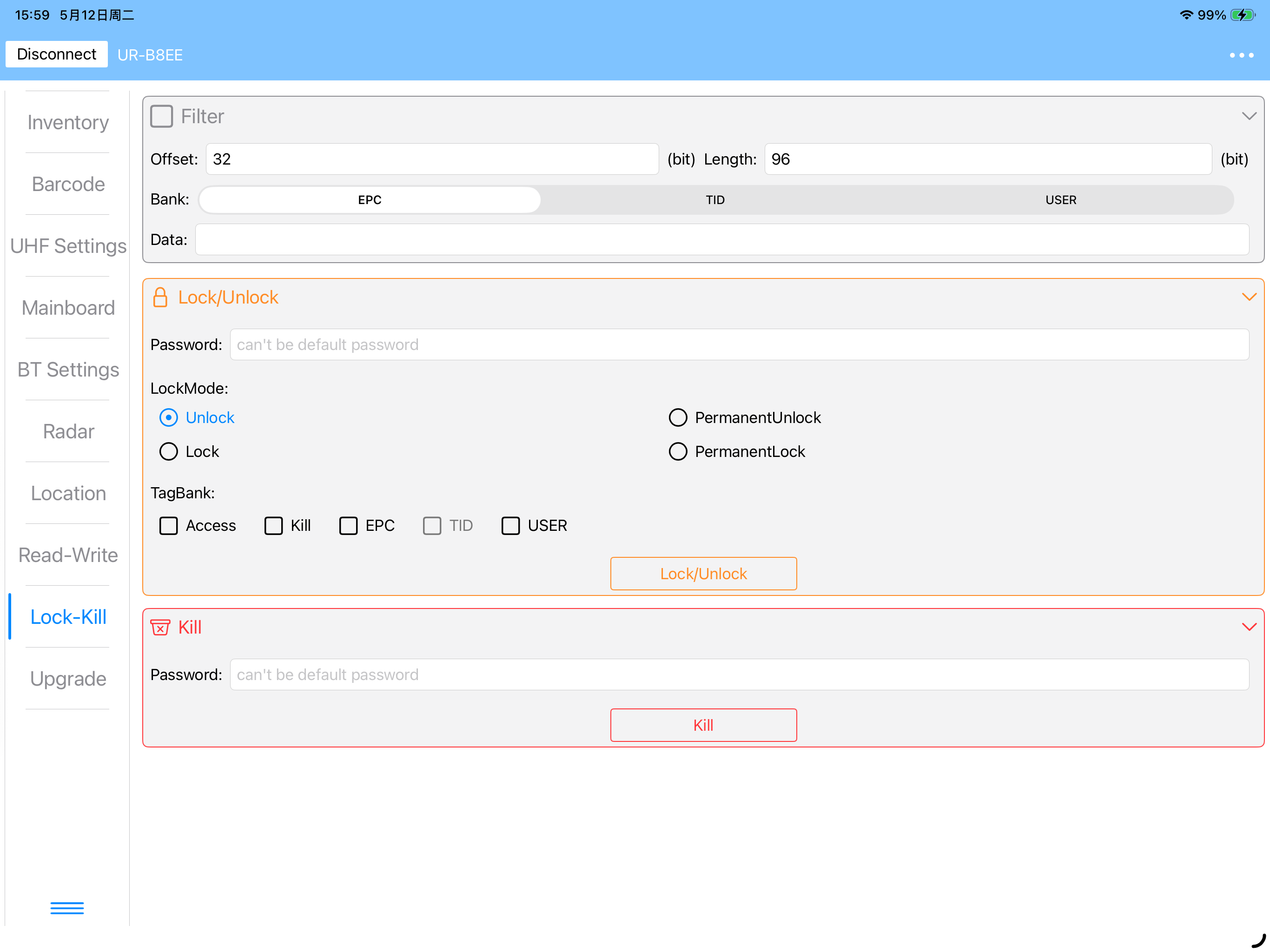Click the Disconnect button
1270x952 pixels.
56,54
